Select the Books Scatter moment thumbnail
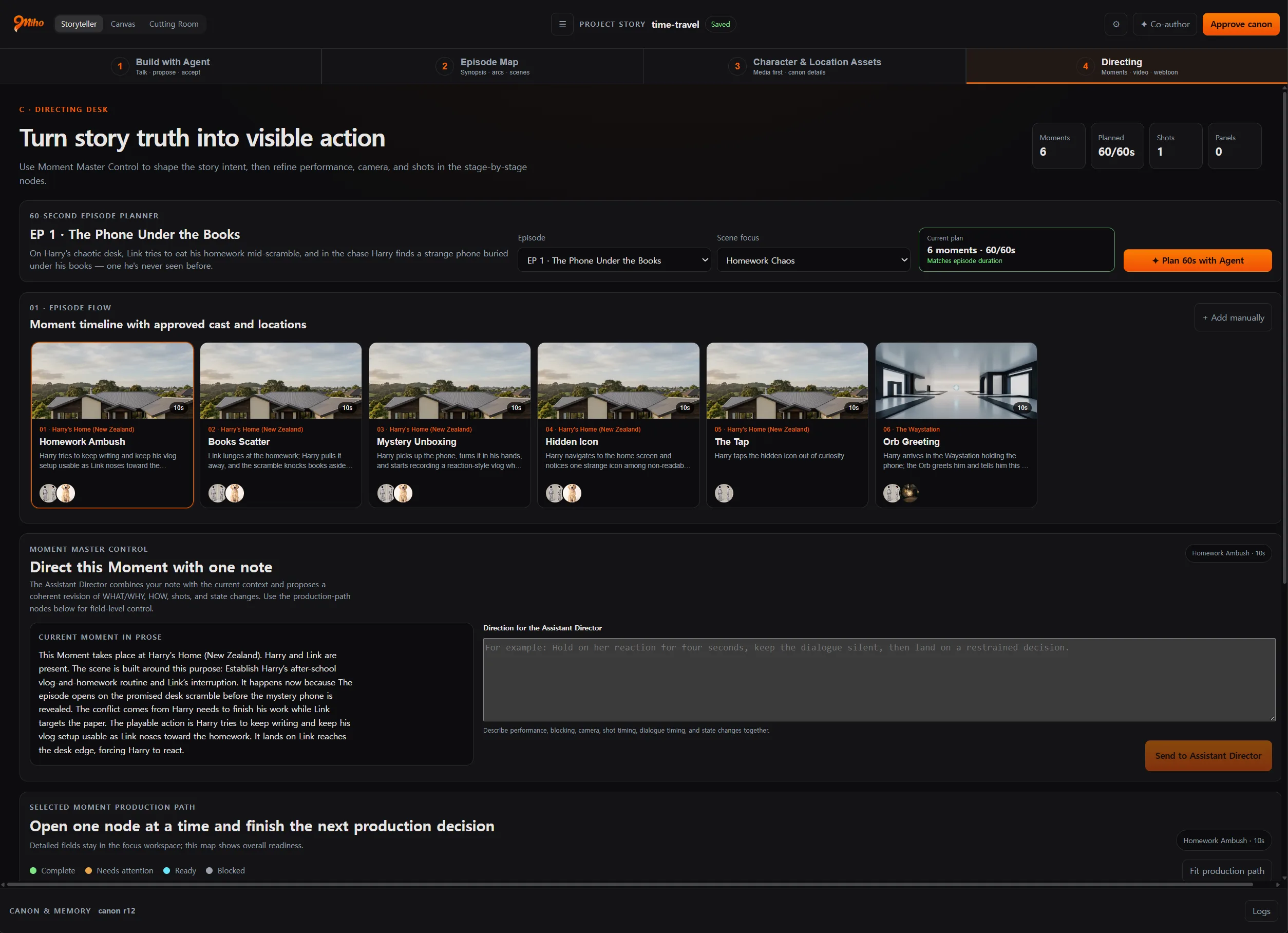The height and width of the screenshot is (933, 1288). [x=280, y=380]
